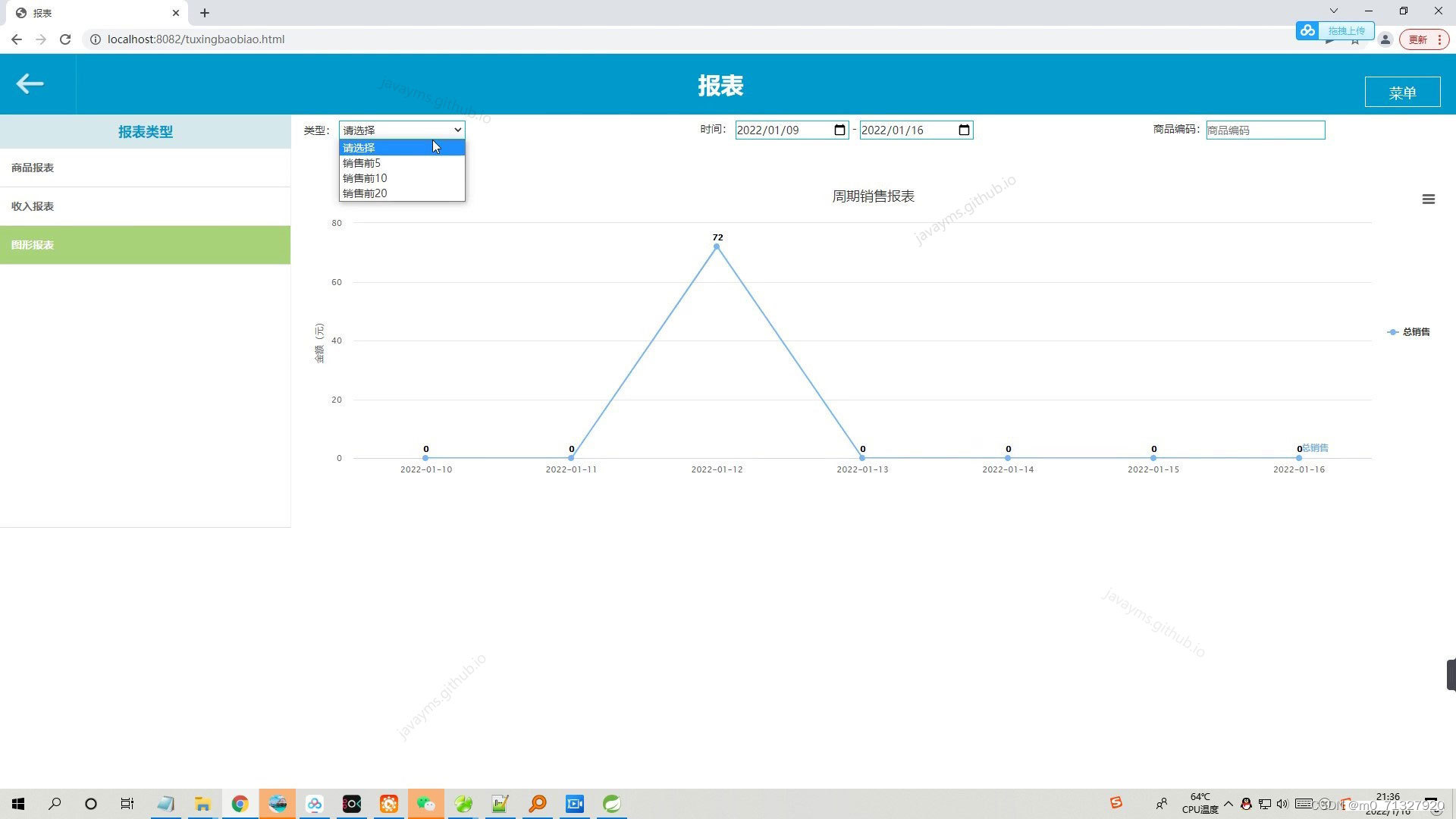Focus the 商品编码 input field

click(1265, 130)
